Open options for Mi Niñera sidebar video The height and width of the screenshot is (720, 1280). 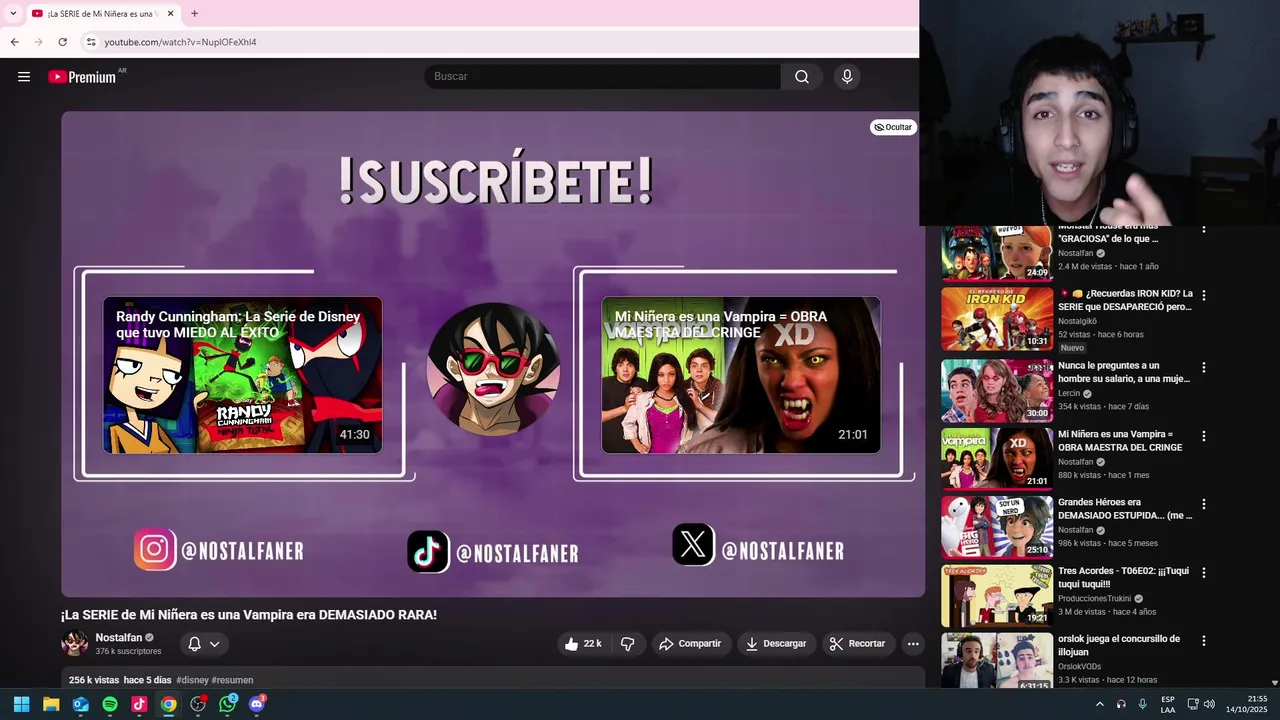coord(1204,436)
